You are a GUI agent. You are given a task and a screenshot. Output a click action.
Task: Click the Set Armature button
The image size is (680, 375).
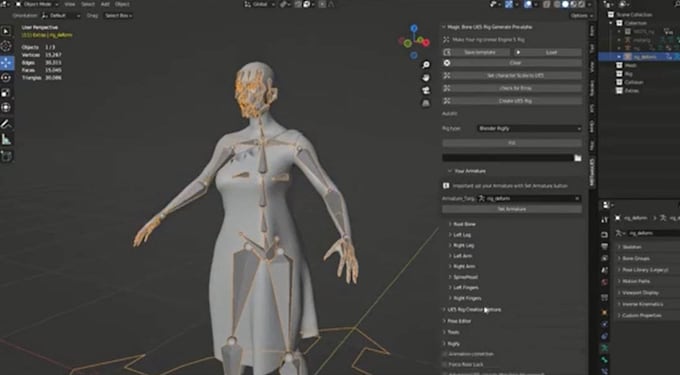click(512, 209)
